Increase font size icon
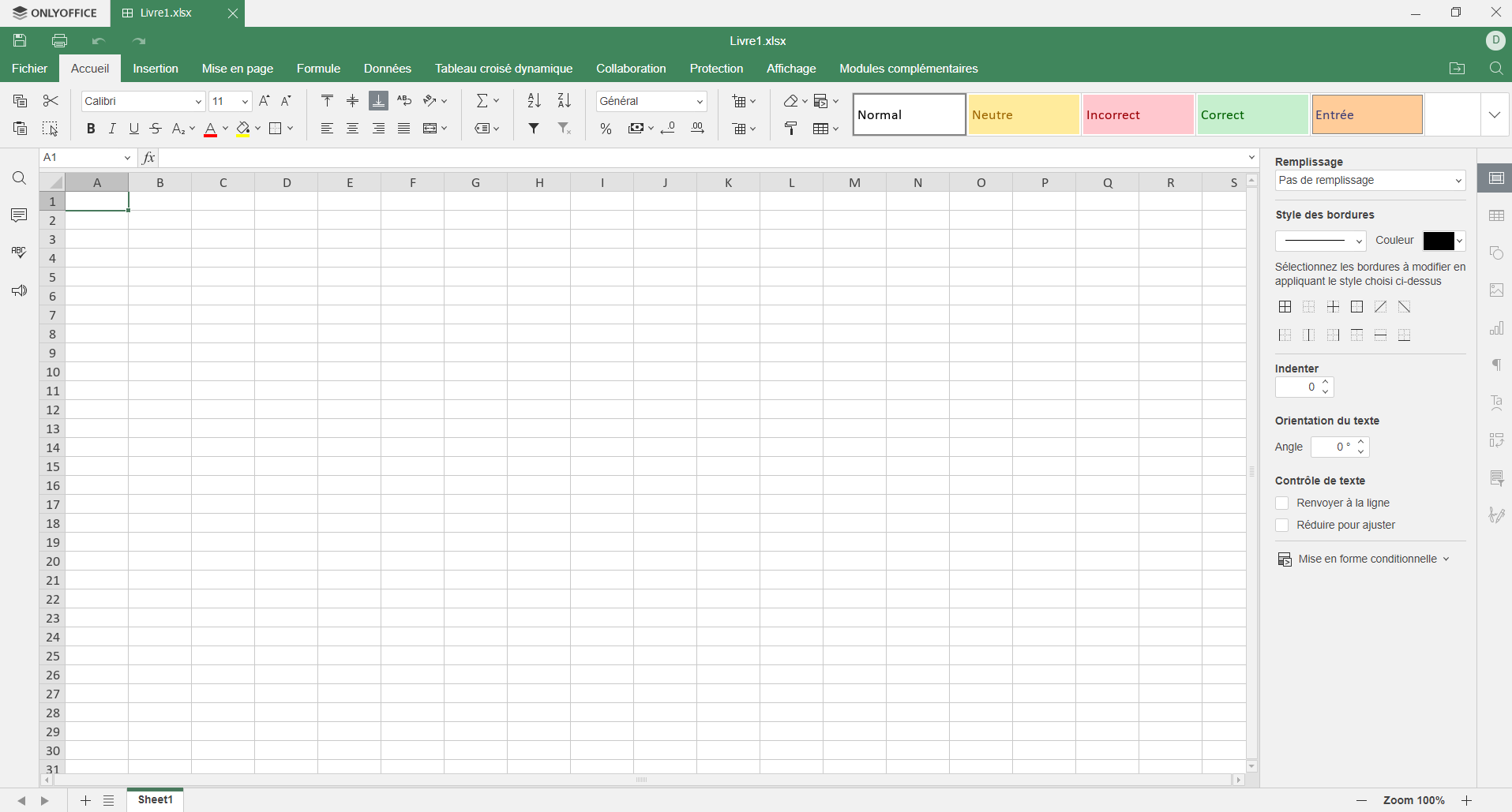1512x812 pixels. tap(265, 101)
